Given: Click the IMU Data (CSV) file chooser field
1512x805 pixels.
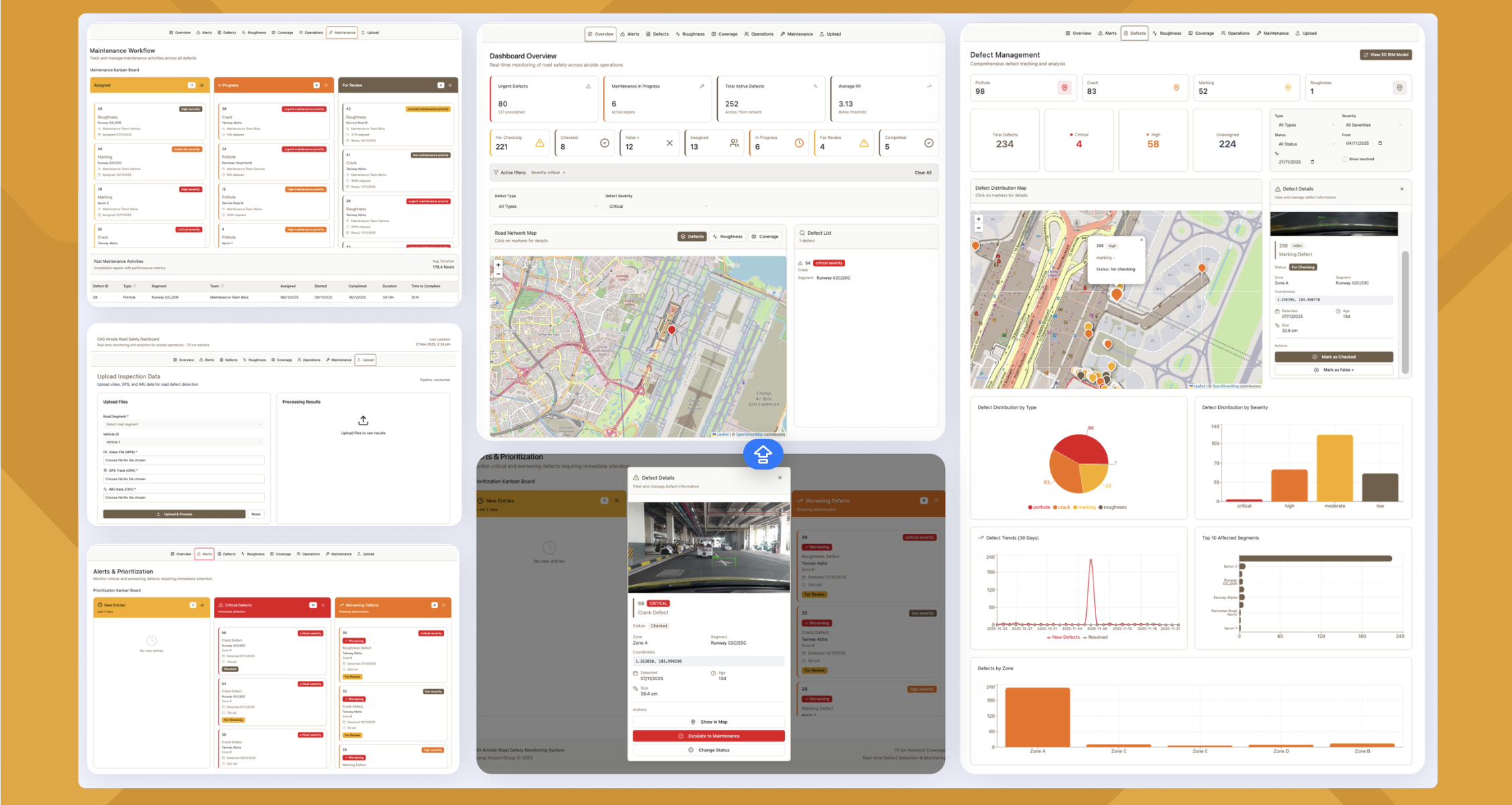Looking at the screenshot, I should click(183, 498).
